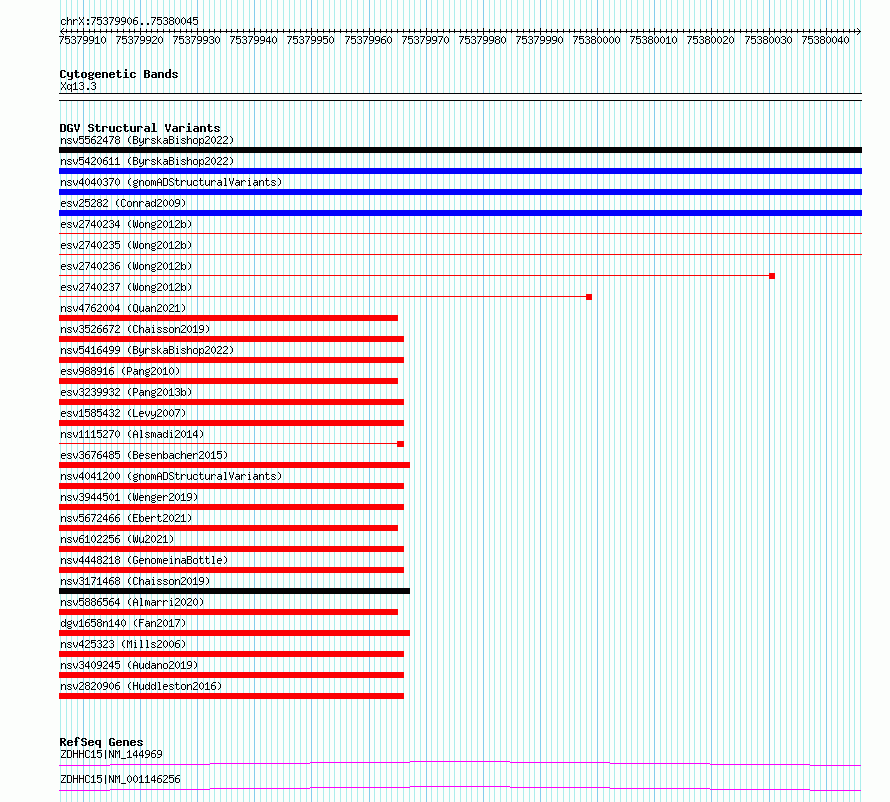Click the blue nsv5420611 variant bar
The image size is (890, 802).
coord(460,171)
